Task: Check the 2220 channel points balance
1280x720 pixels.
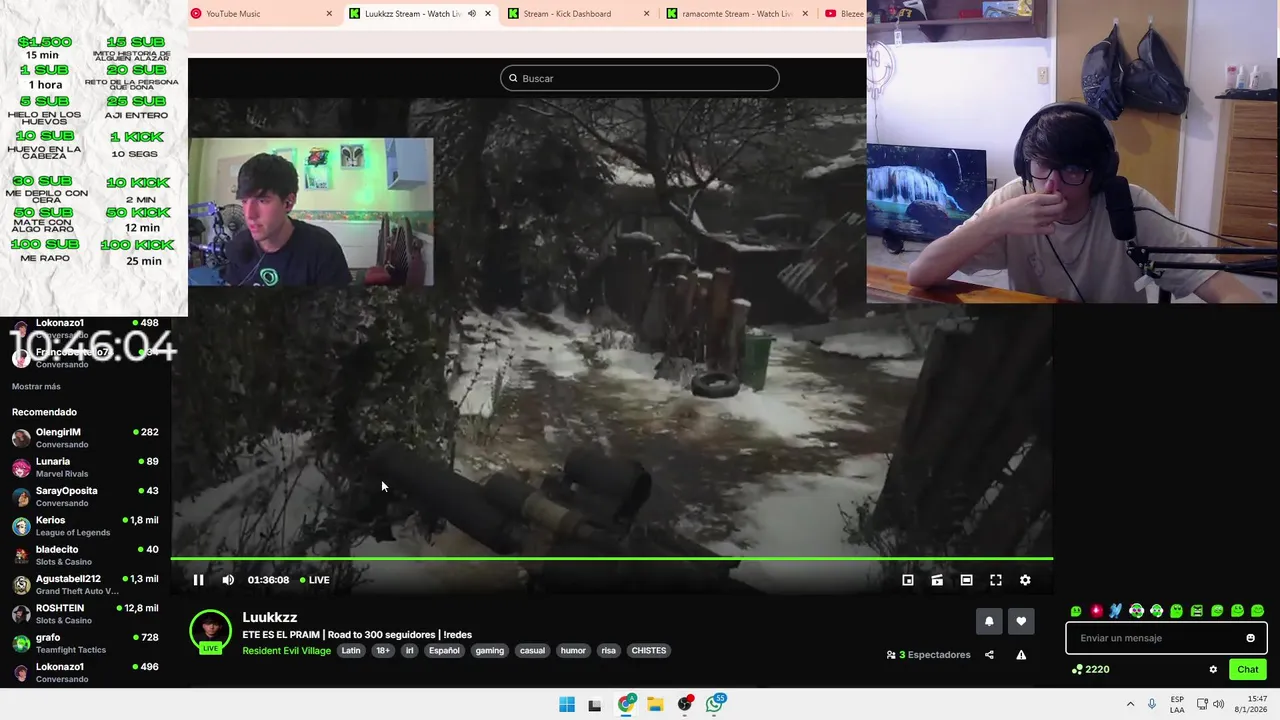Action: point(1090,670)
